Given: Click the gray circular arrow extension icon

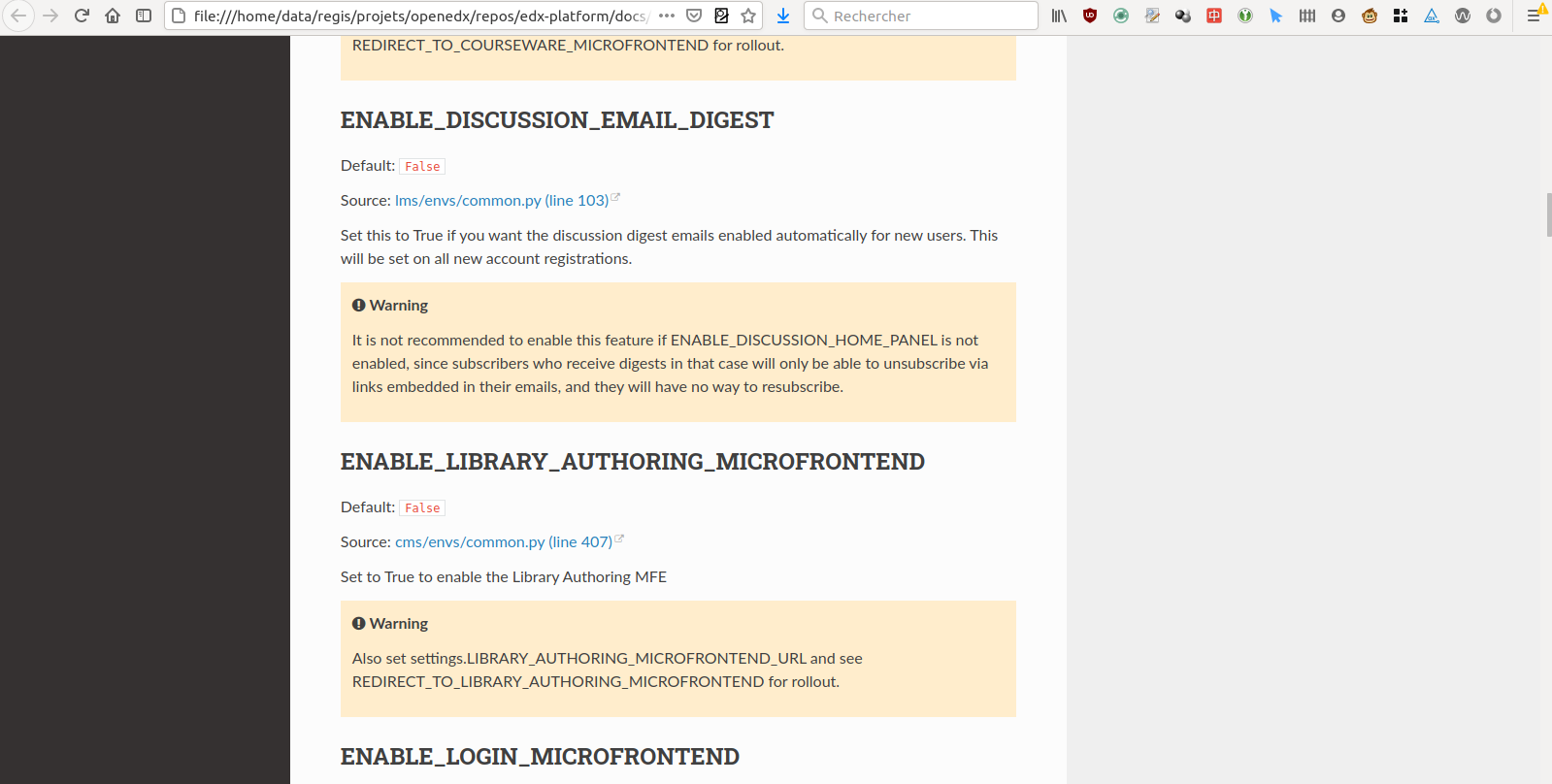Looking at the screenshot, I should point(1494,16).
